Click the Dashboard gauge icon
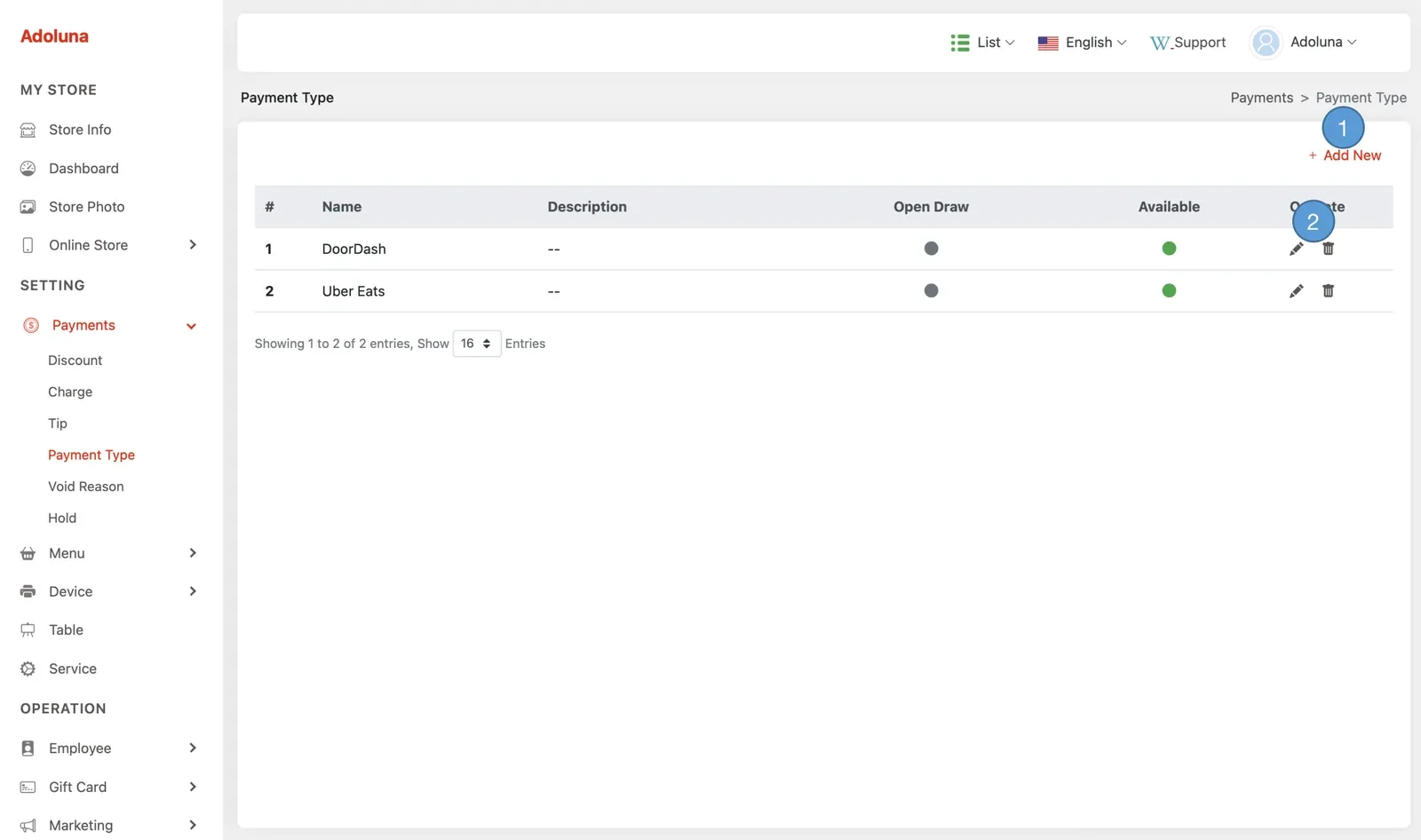This screenshot has width=1421, height=840. (28, 169)
